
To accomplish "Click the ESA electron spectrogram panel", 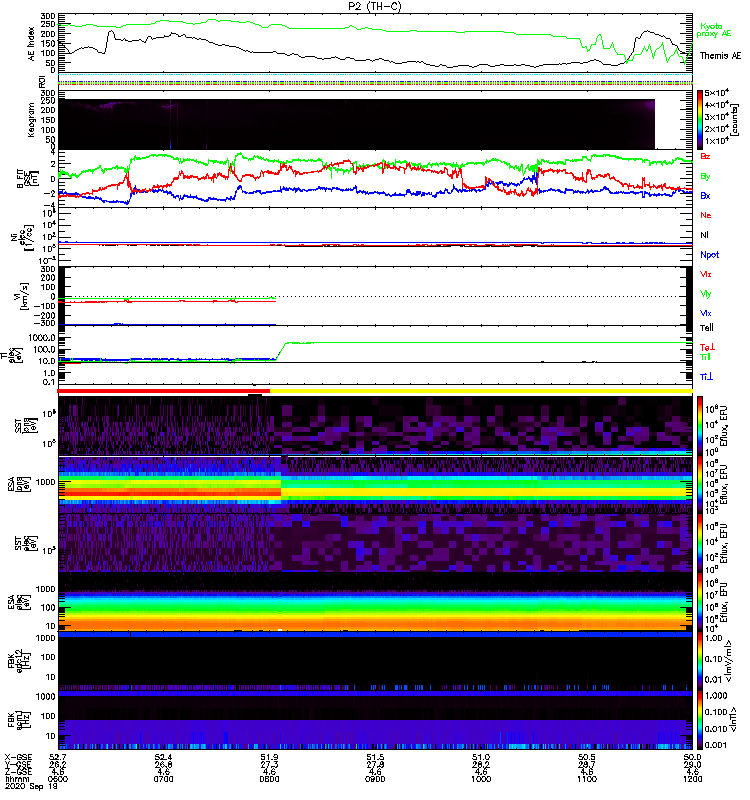I will tap(375, 602).
